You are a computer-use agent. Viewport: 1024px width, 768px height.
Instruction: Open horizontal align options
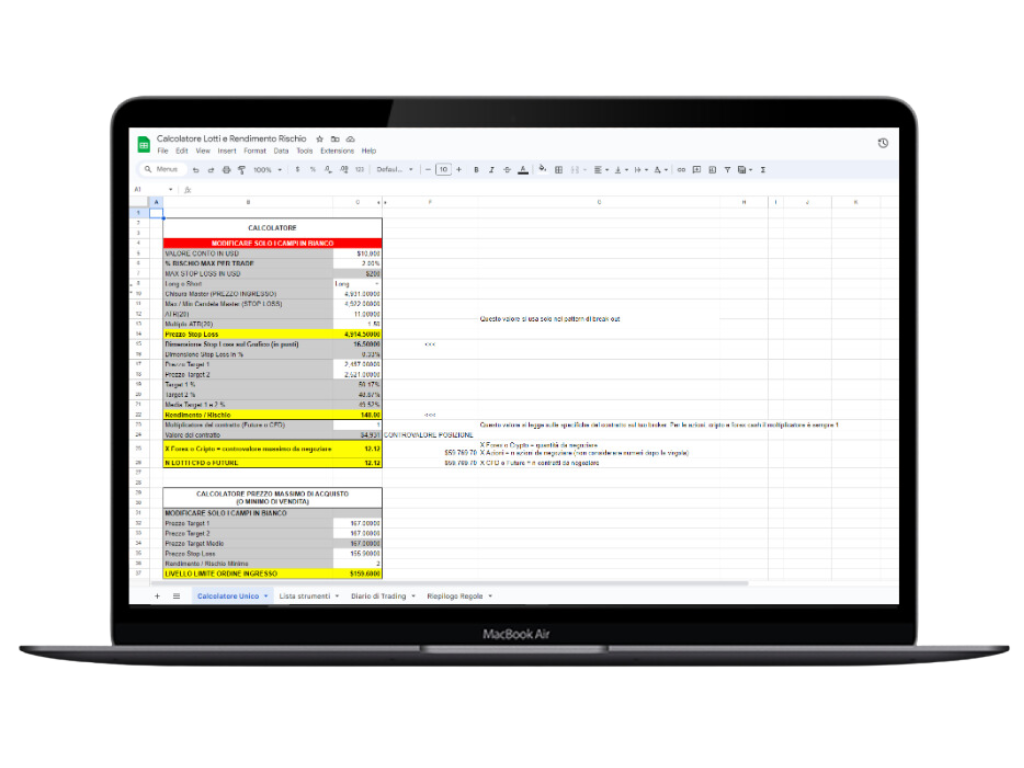(x=601, y=170)
